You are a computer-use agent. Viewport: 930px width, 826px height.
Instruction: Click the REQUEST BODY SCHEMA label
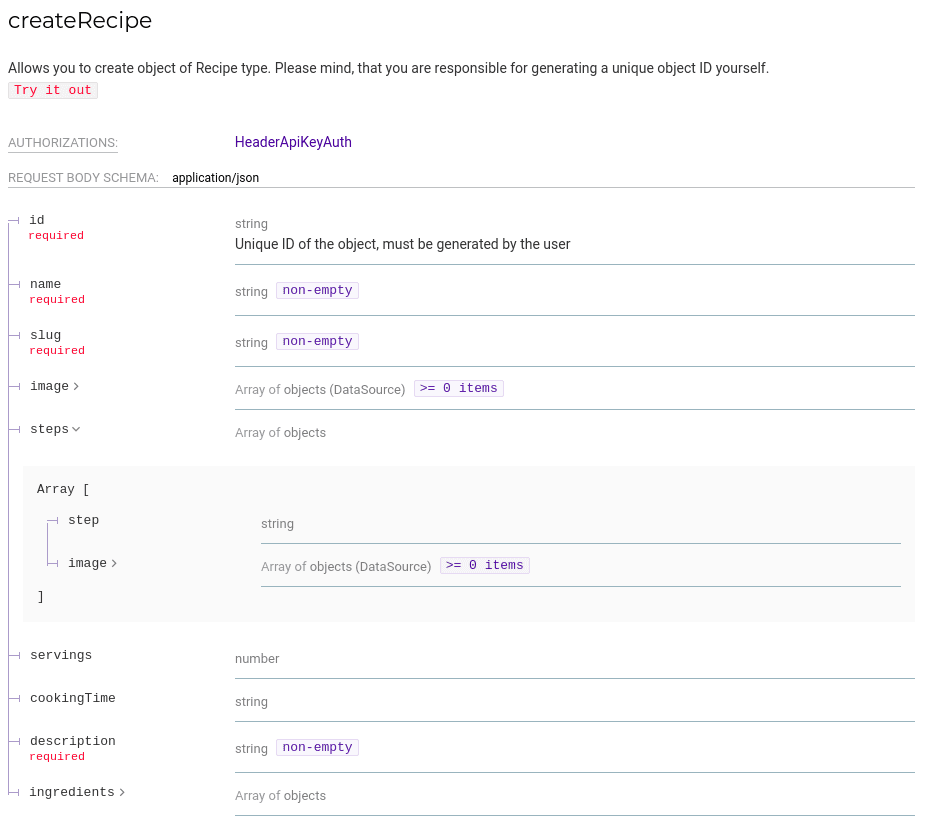(83, 178)
